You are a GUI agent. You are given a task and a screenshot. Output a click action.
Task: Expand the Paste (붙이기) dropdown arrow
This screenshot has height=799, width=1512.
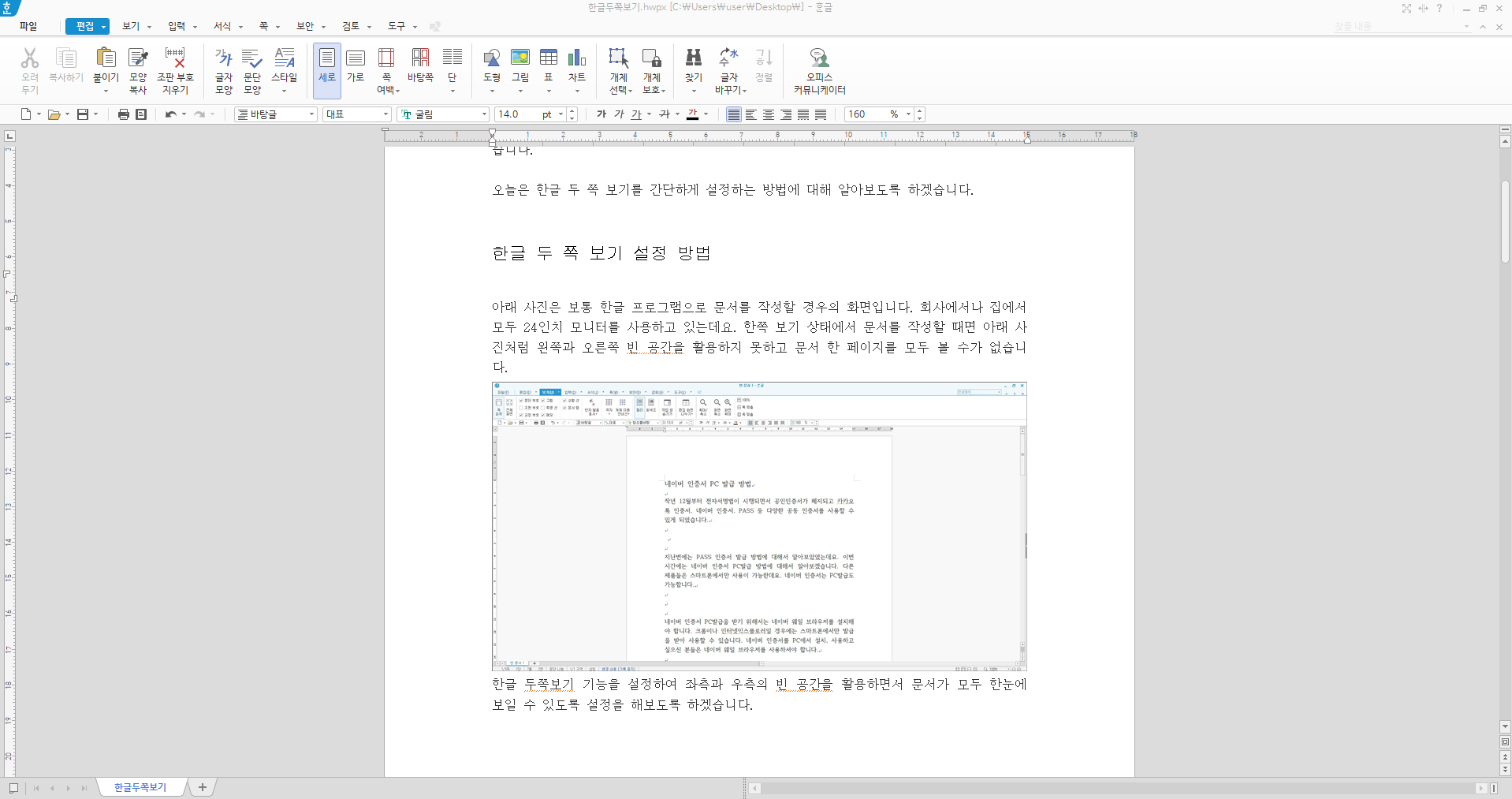106,91
